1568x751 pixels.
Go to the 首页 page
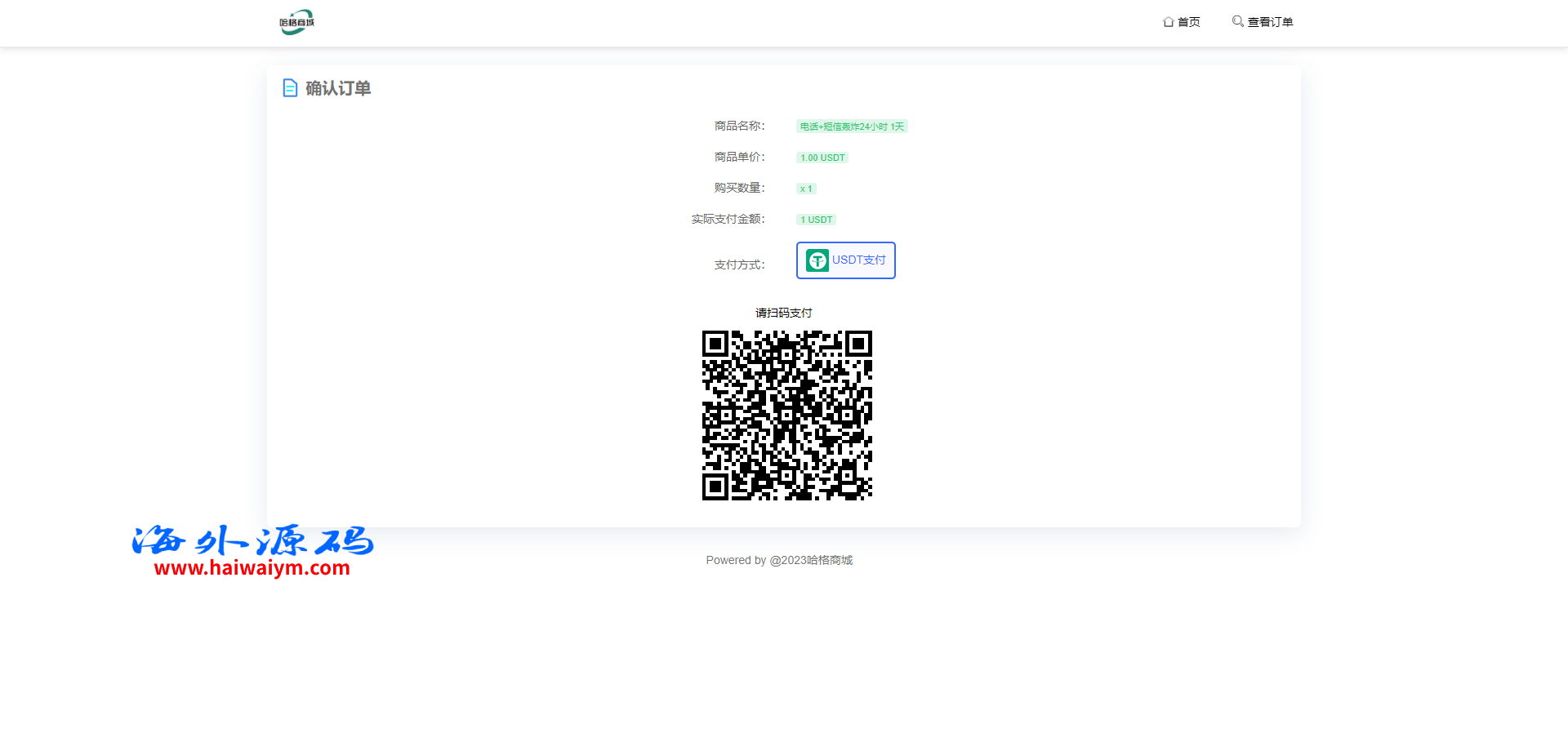(x=1188, y=22)
